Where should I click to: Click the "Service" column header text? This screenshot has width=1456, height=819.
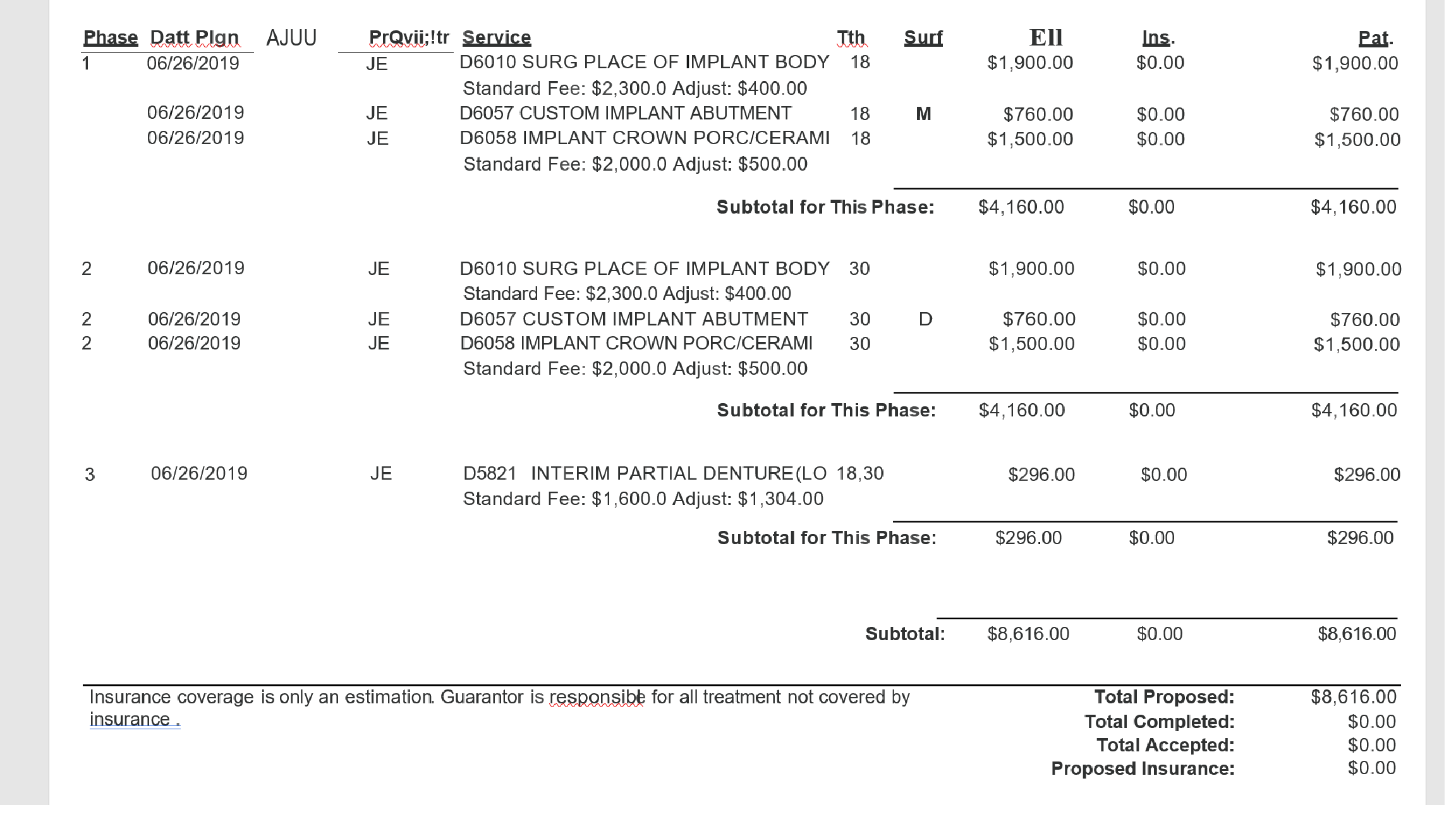click(x=497, y=38)
